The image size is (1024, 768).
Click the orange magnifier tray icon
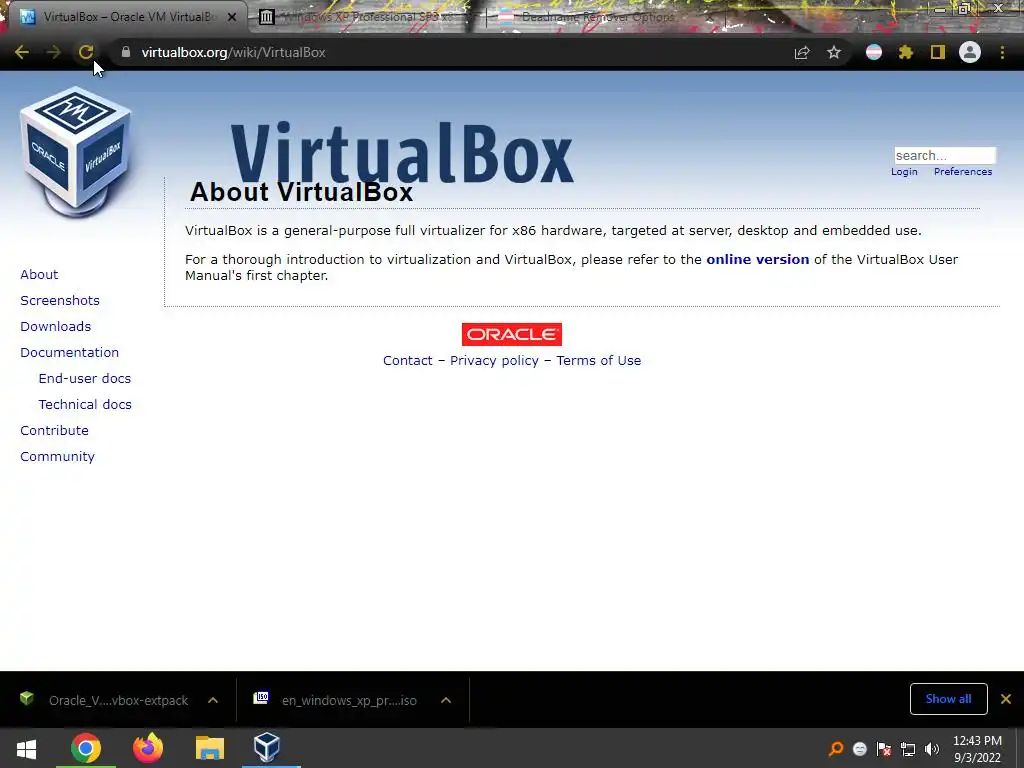pos(836,749)
